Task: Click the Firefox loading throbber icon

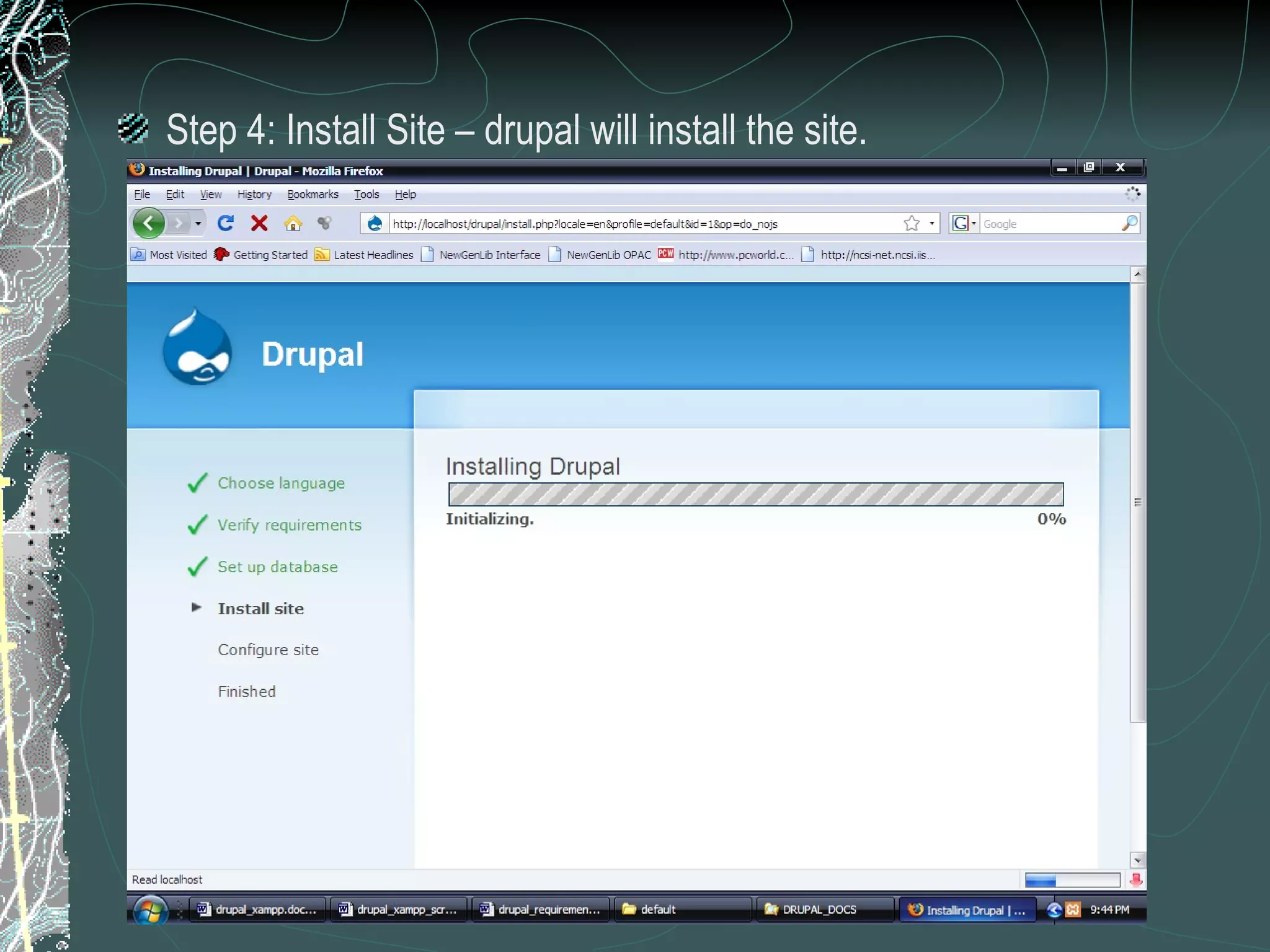Action: pos(1132,194)
